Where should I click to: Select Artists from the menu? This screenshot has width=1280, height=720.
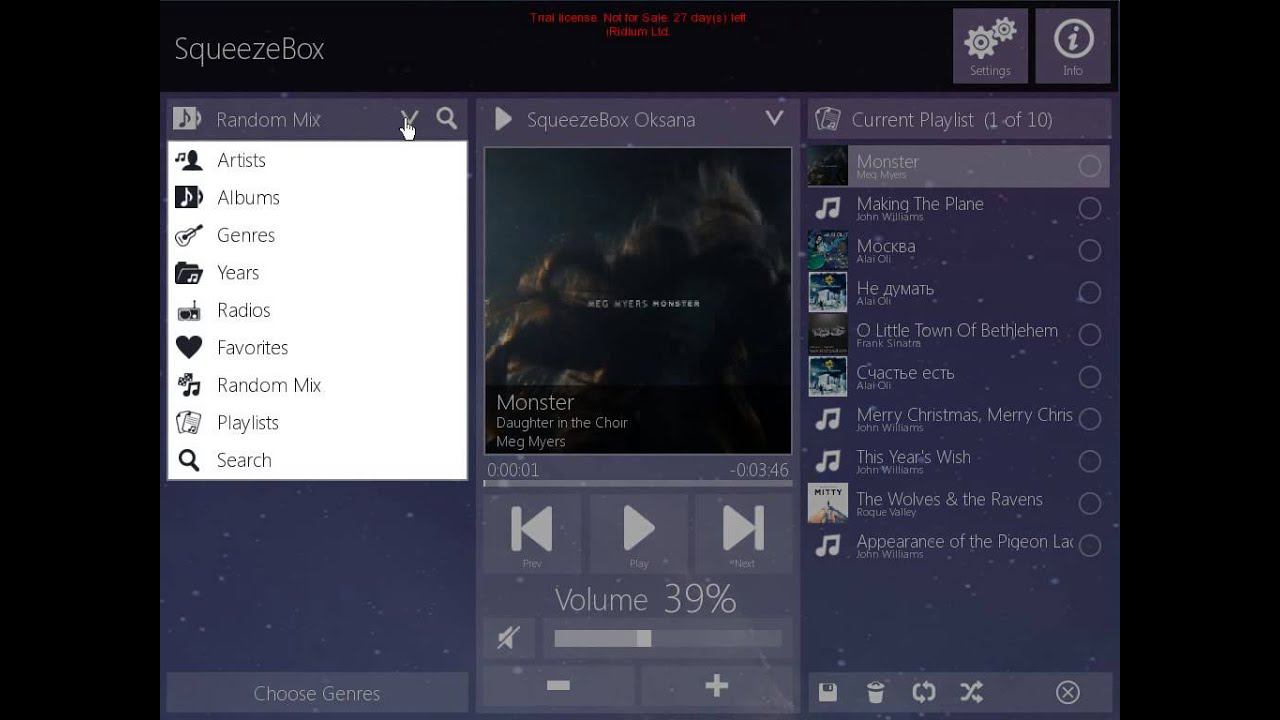(x=317, y=160)
